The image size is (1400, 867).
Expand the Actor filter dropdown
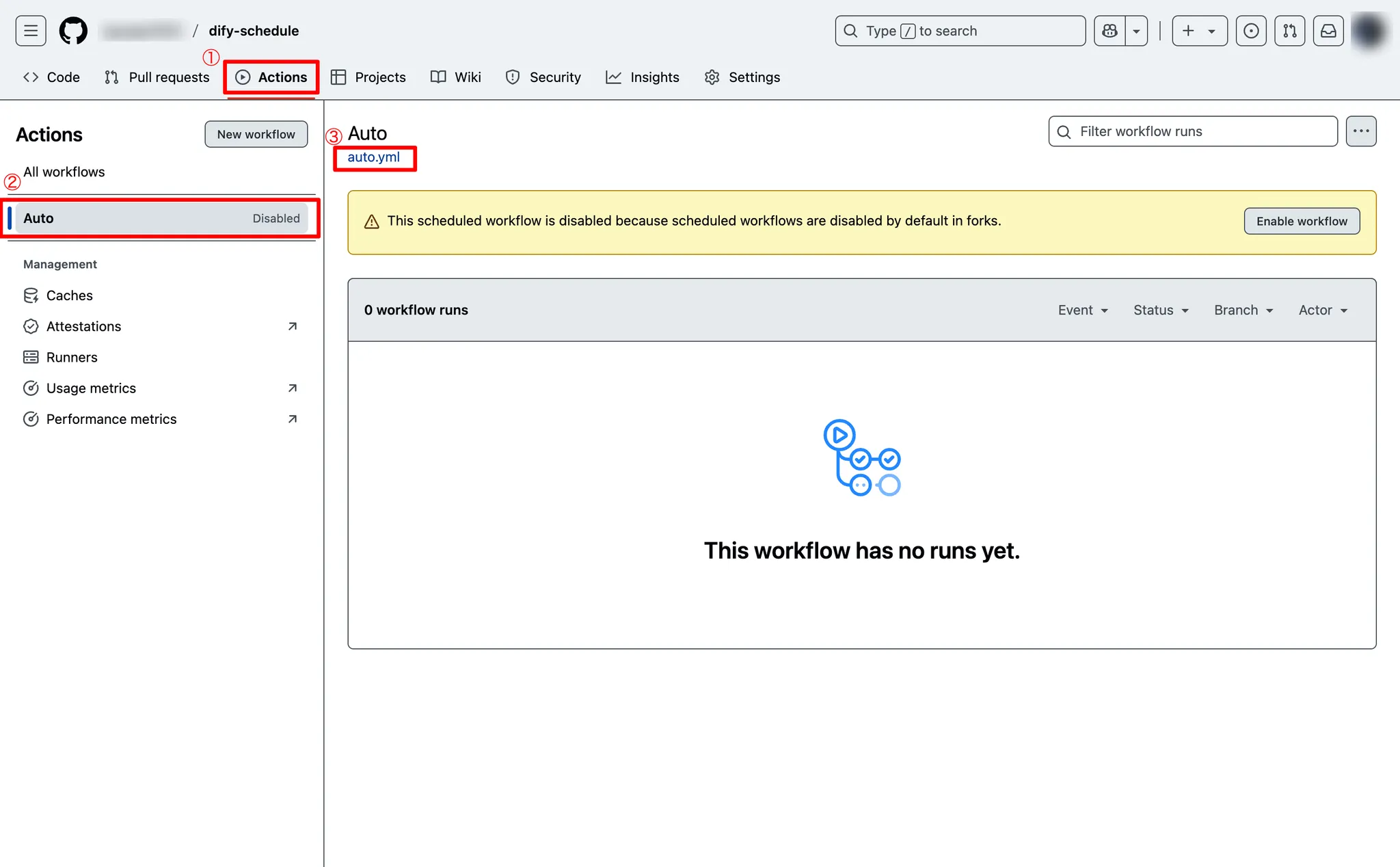tap(1323, 310)
